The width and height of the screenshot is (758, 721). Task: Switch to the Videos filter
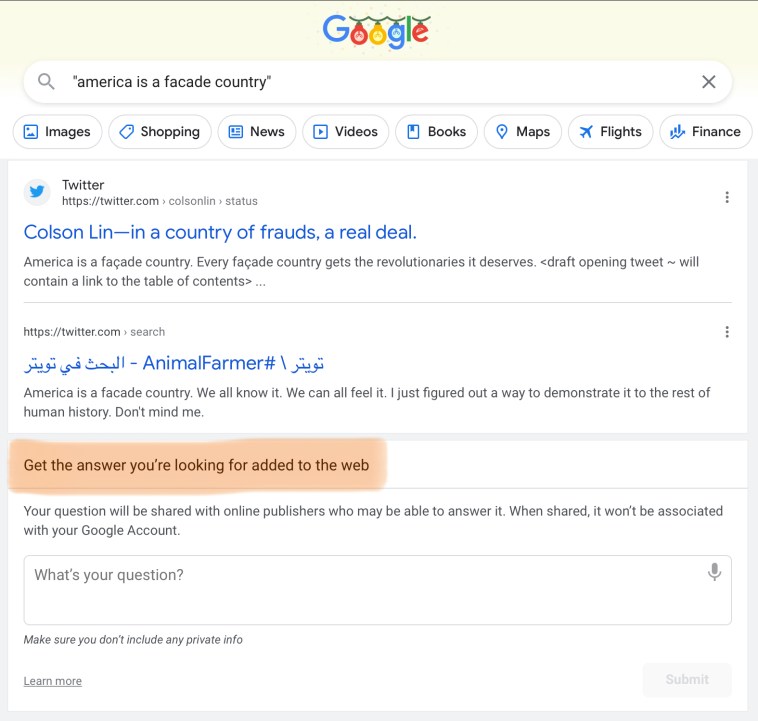pyautogui.click(x=345, y=132)
